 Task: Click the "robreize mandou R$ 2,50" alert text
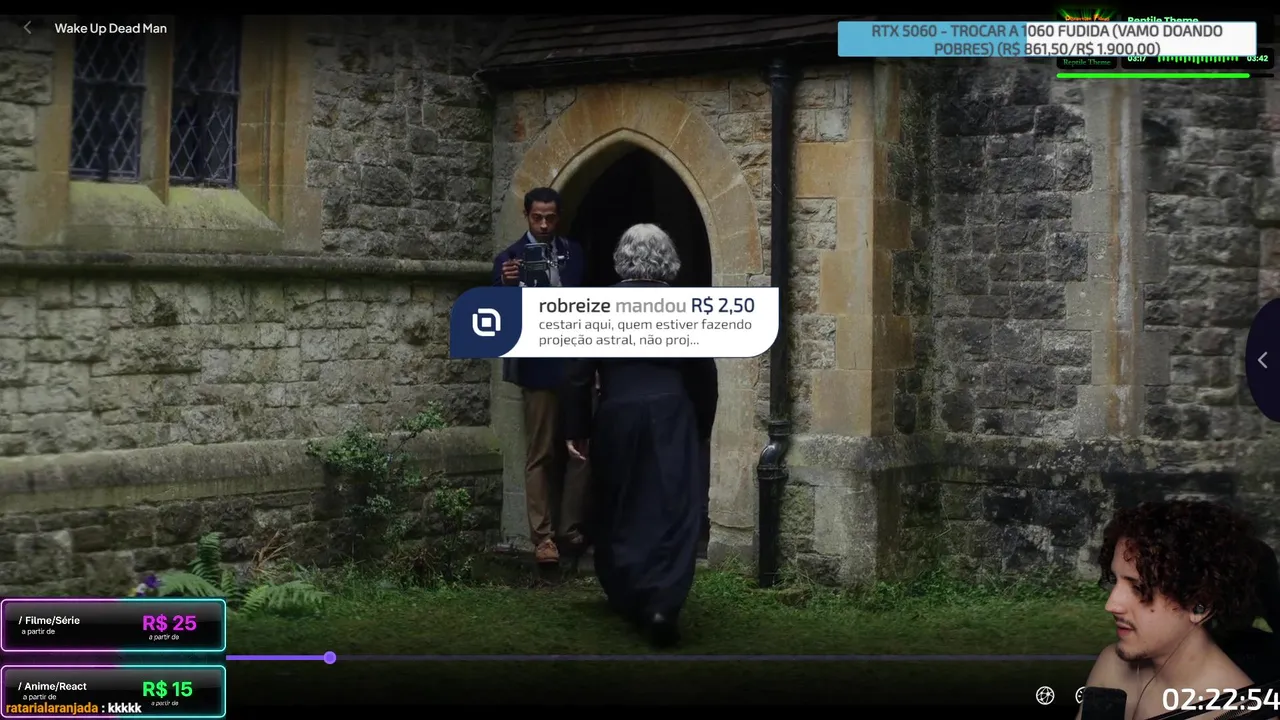[646, 306]
